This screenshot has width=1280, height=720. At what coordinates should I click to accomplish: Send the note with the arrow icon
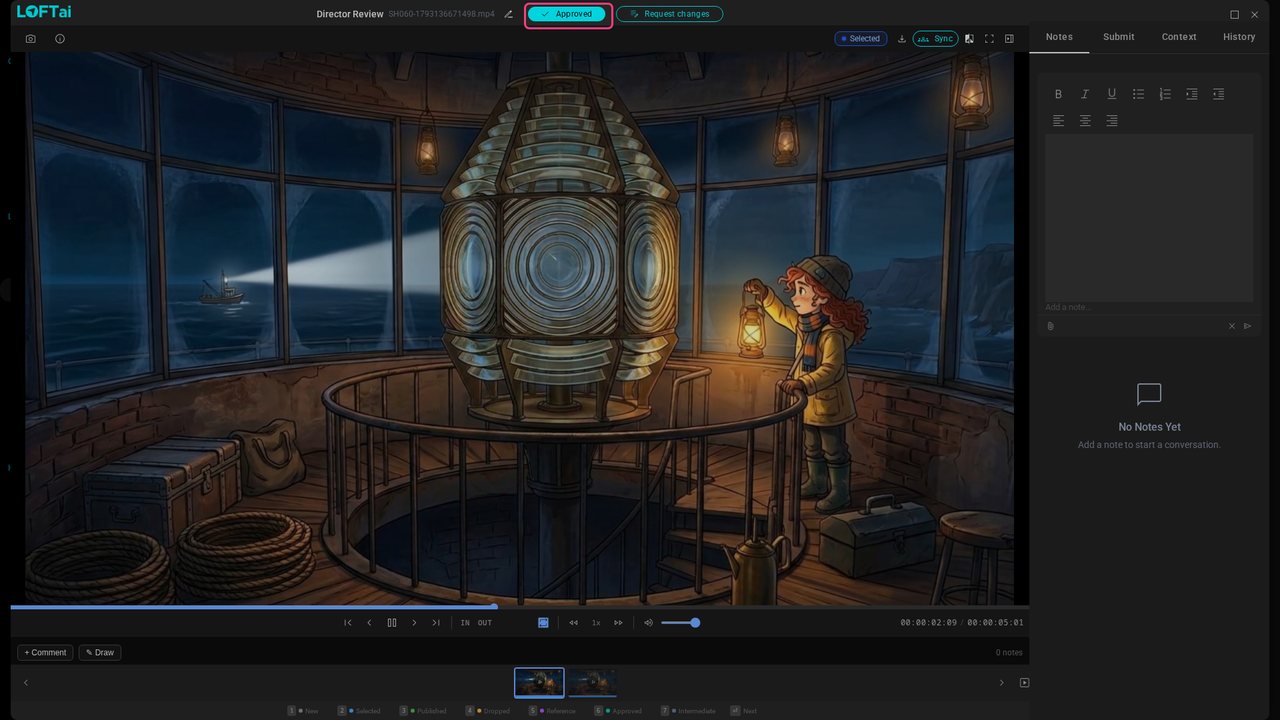click(x=1248, y=326)
